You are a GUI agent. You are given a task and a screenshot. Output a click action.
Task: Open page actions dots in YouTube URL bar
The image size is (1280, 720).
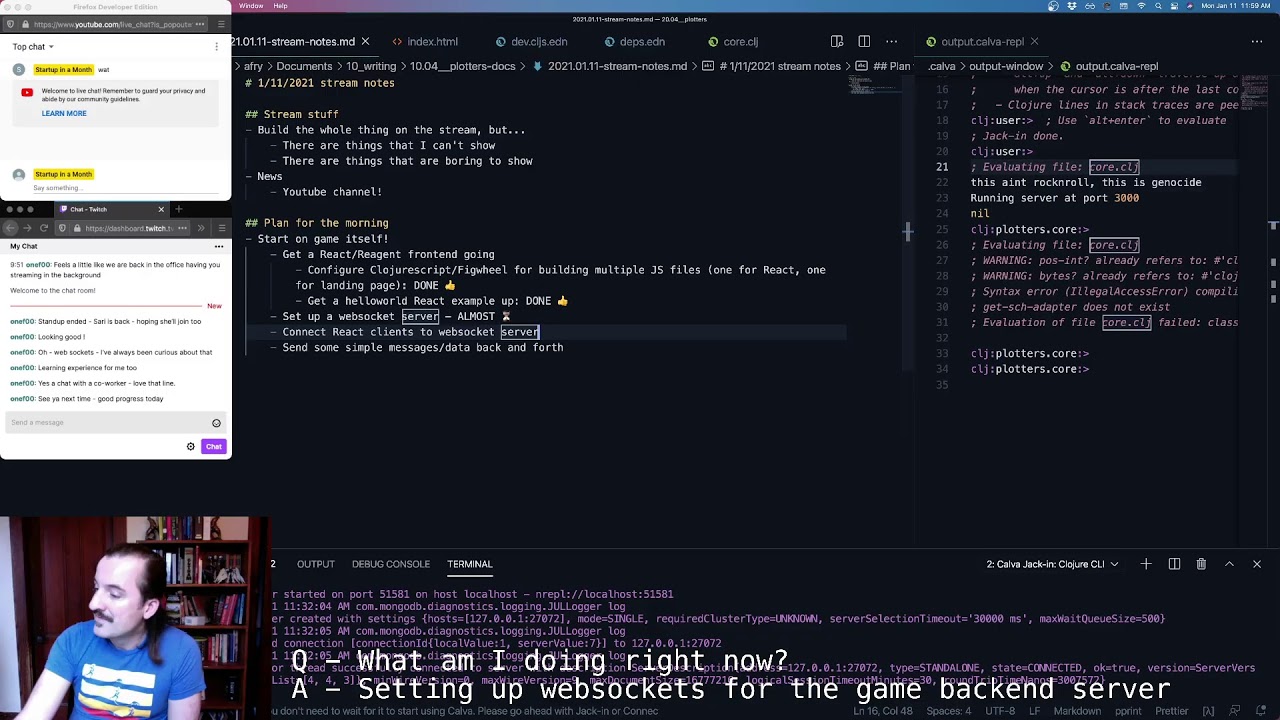(x=199, y=24)
